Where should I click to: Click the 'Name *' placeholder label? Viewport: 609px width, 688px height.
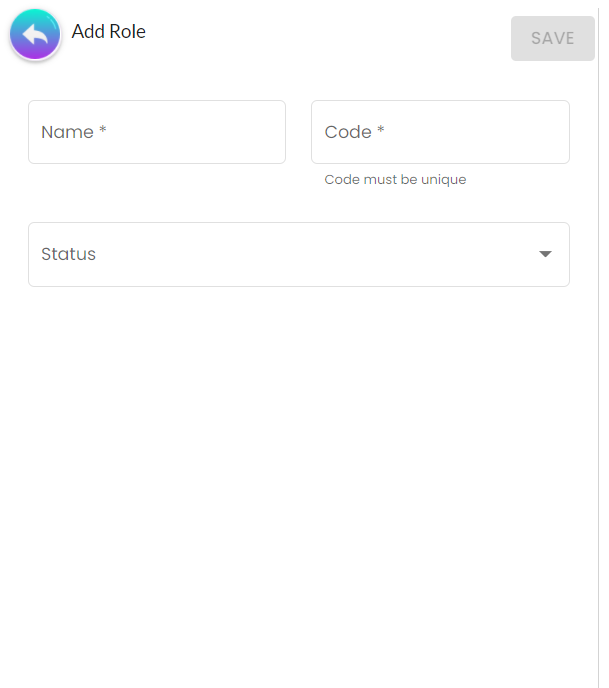point(74,132)
